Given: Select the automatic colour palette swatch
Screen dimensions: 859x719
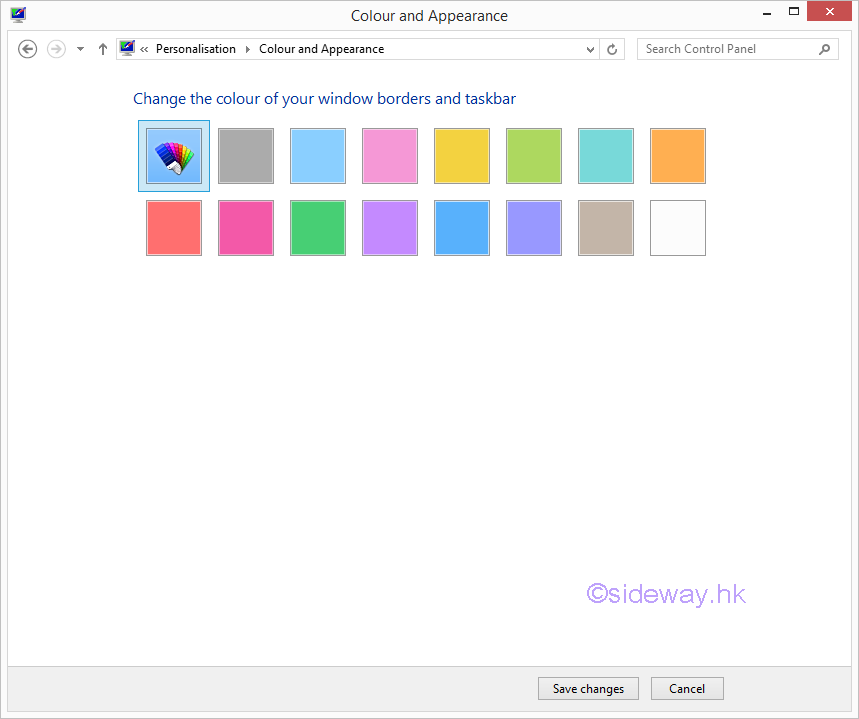Looking at the screenshot, I should tap(174, 156).
